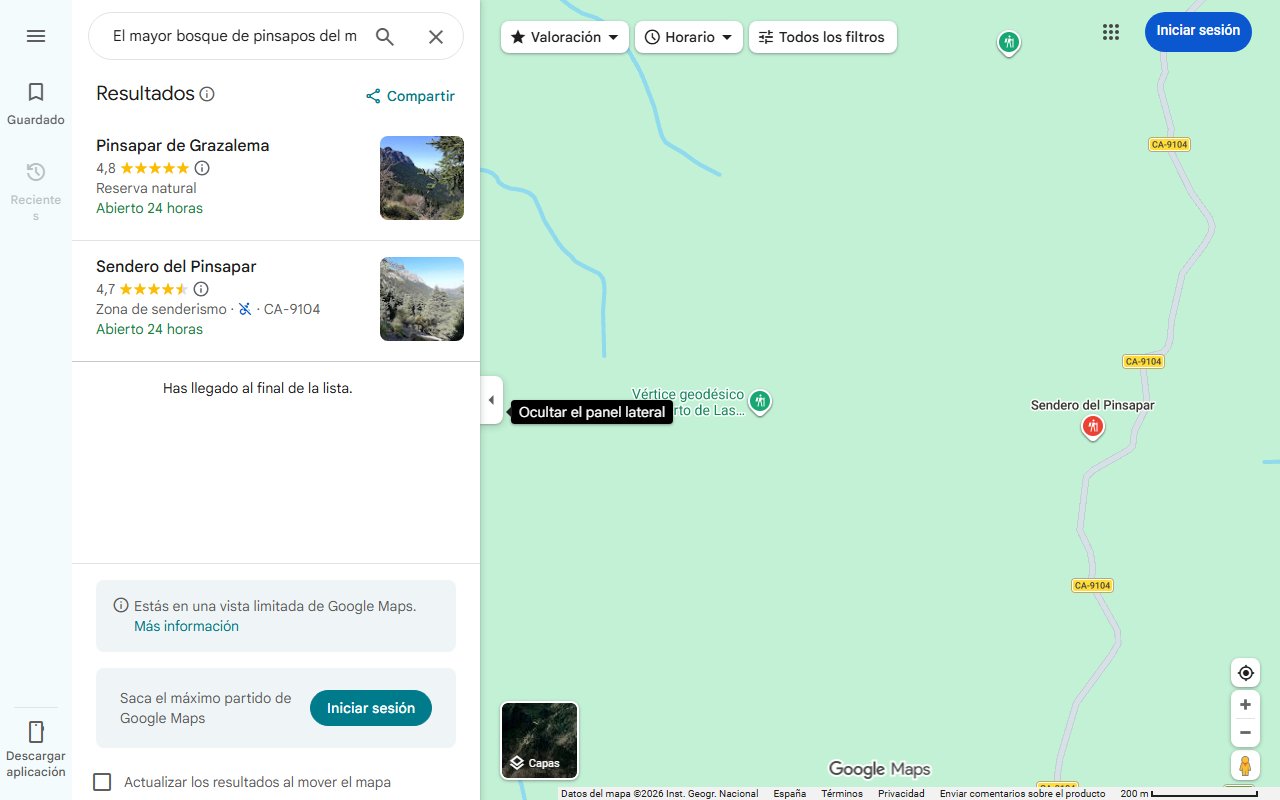The height and width of the screenshot is (800, 1280).
Task: Click the blue Iniciar sesión button at top right
Action: click(1198, 31)
